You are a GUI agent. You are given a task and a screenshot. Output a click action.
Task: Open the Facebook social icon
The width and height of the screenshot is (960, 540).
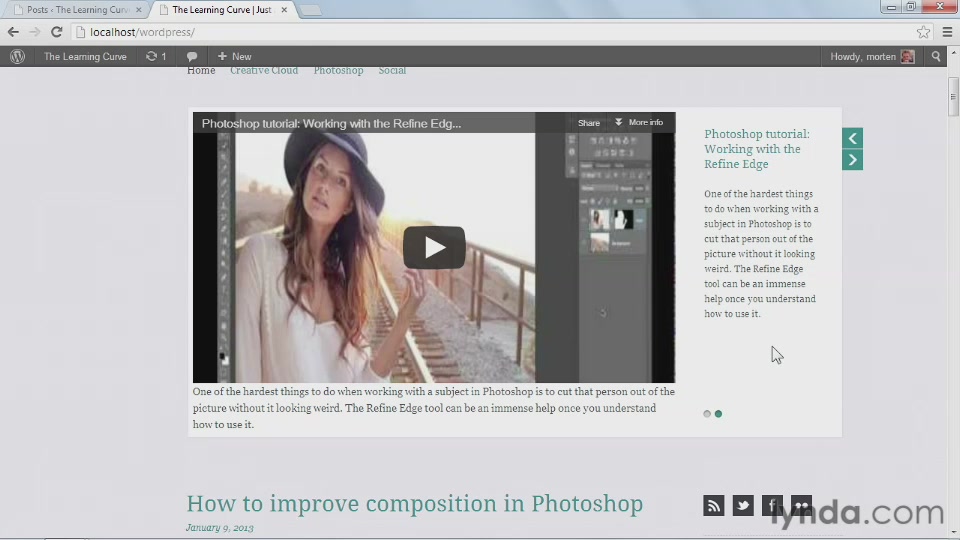coord(772,506)
